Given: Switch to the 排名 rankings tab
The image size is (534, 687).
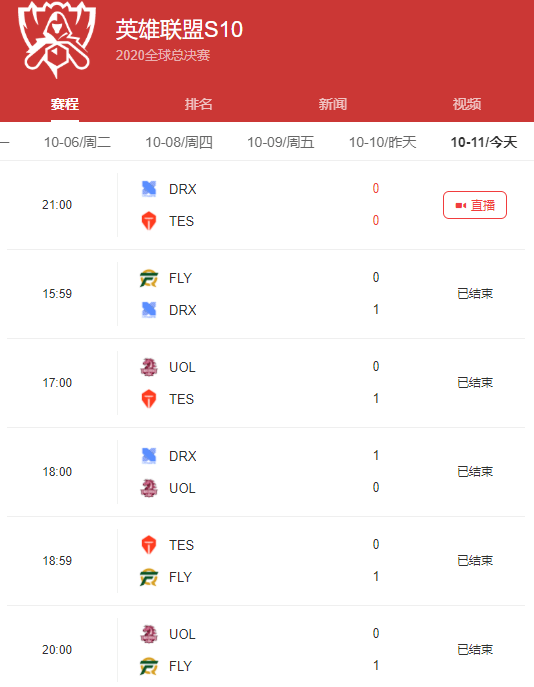Looking at the screenshot, I should (x=198, y=104).
